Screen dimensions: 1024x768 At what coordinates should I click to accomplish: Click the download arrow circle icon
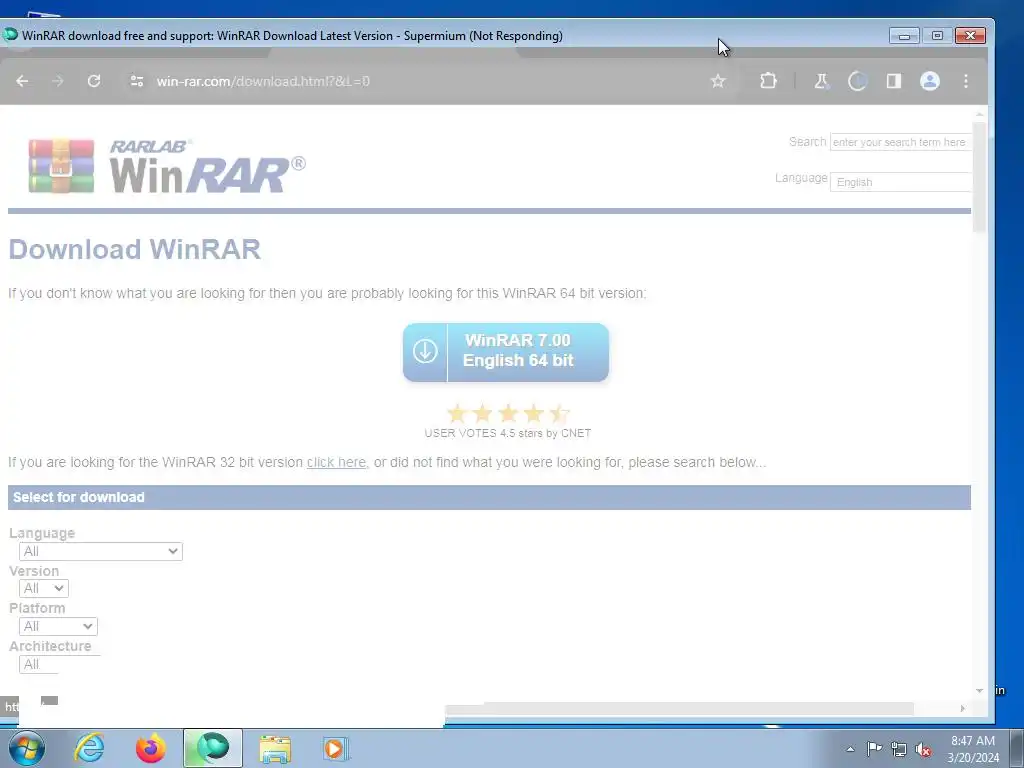pyautogui.click(x=424, y=351)
